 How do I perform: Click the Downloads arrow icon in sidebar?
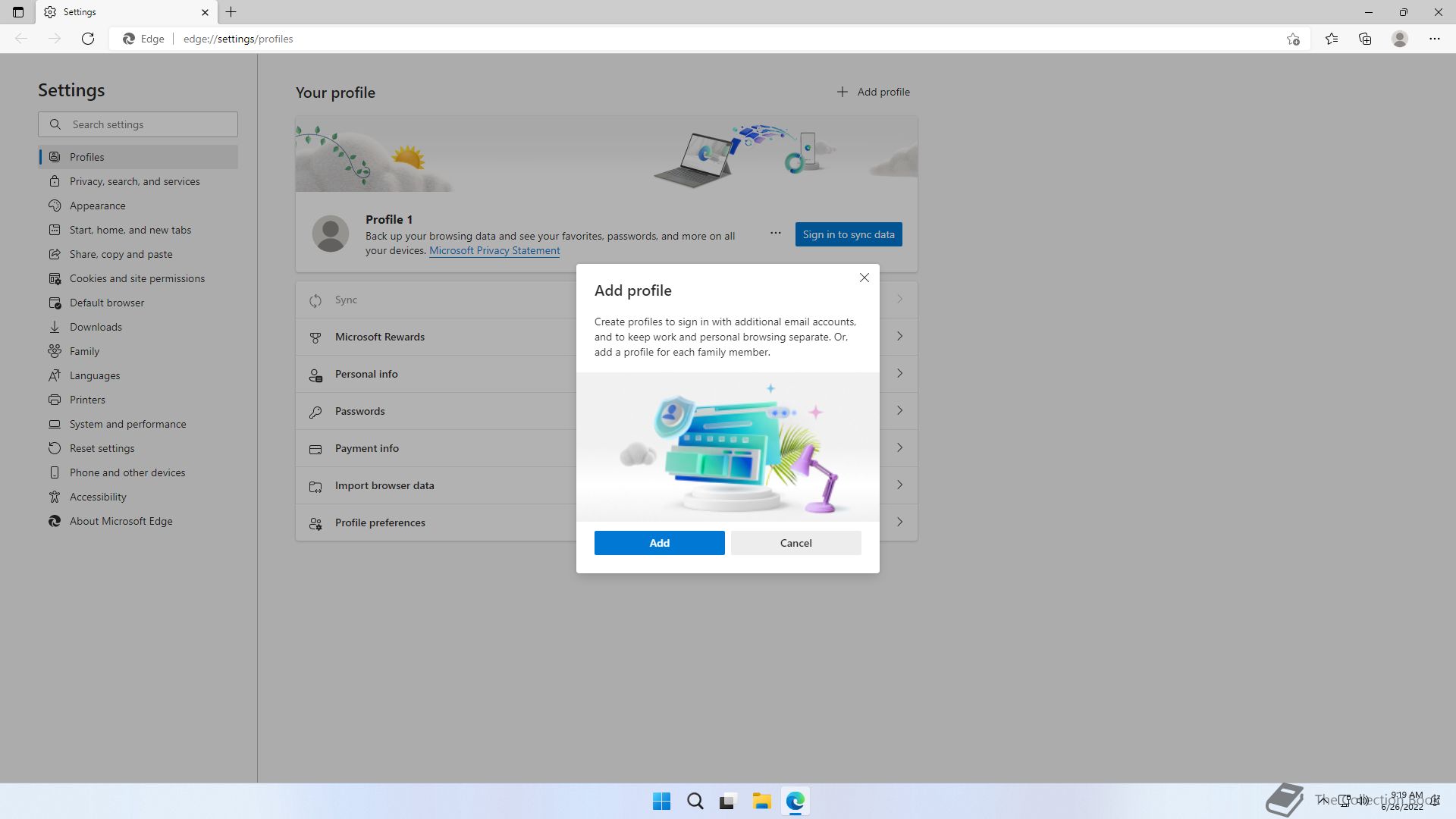click(x=55, y=327)
